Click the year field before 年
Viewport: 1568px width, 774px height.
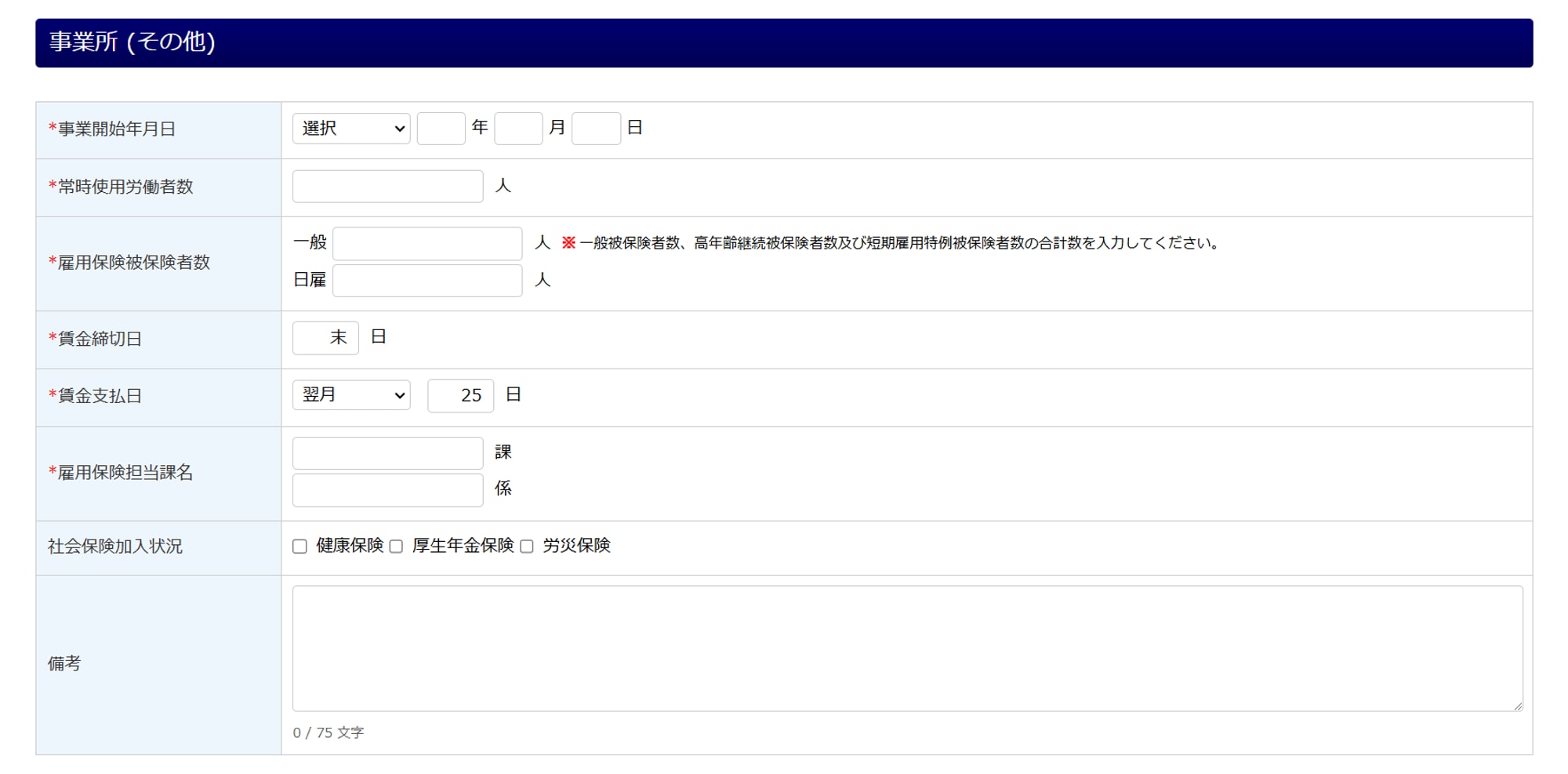pos(441,129)
